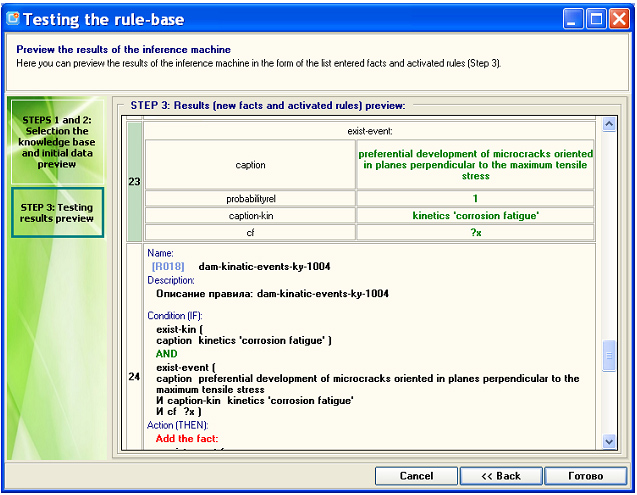This screenshot has height=495, width=637.
Task: Minimize the Testing the rule-base window
Action: pyautogui.click(x=572, y=19)
